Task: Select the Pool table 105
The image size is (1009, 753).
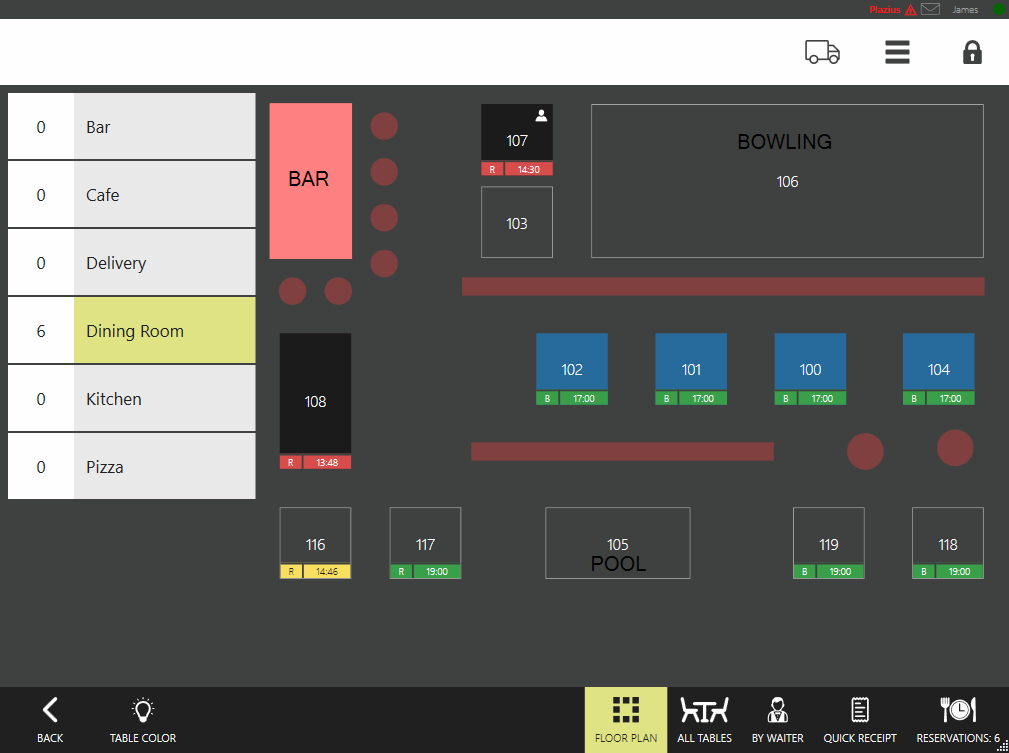Action: click(x=617, y=543)
